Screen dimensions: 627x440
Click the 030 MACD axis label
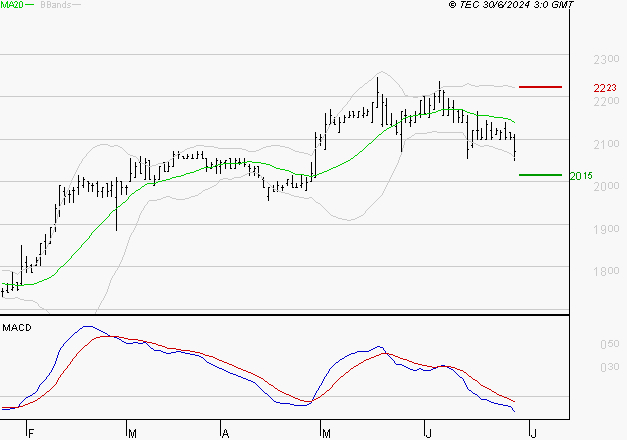[610, 367]
